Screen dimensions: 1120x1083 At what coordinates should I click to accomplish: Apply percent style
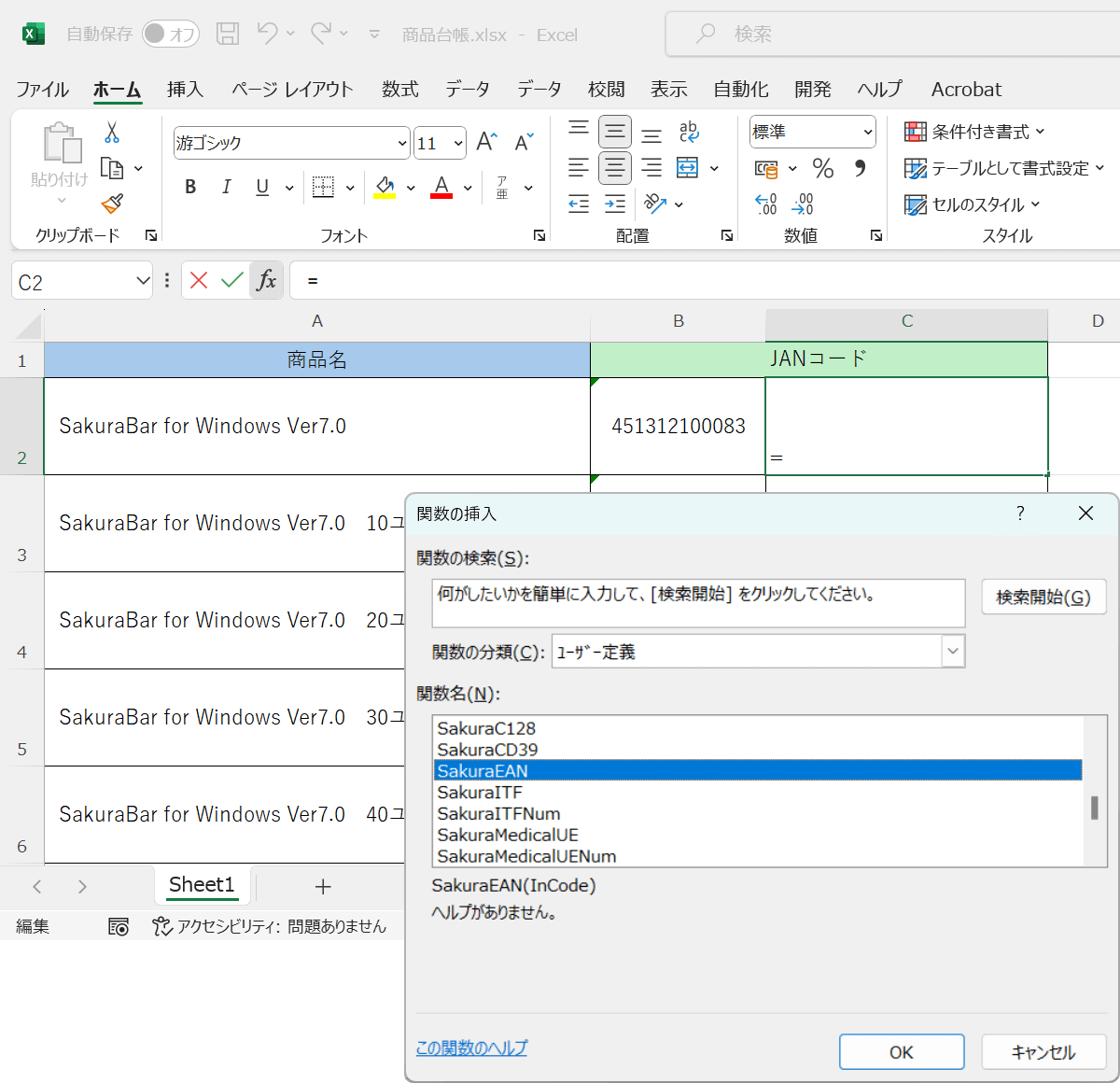(x=823, y=169)
